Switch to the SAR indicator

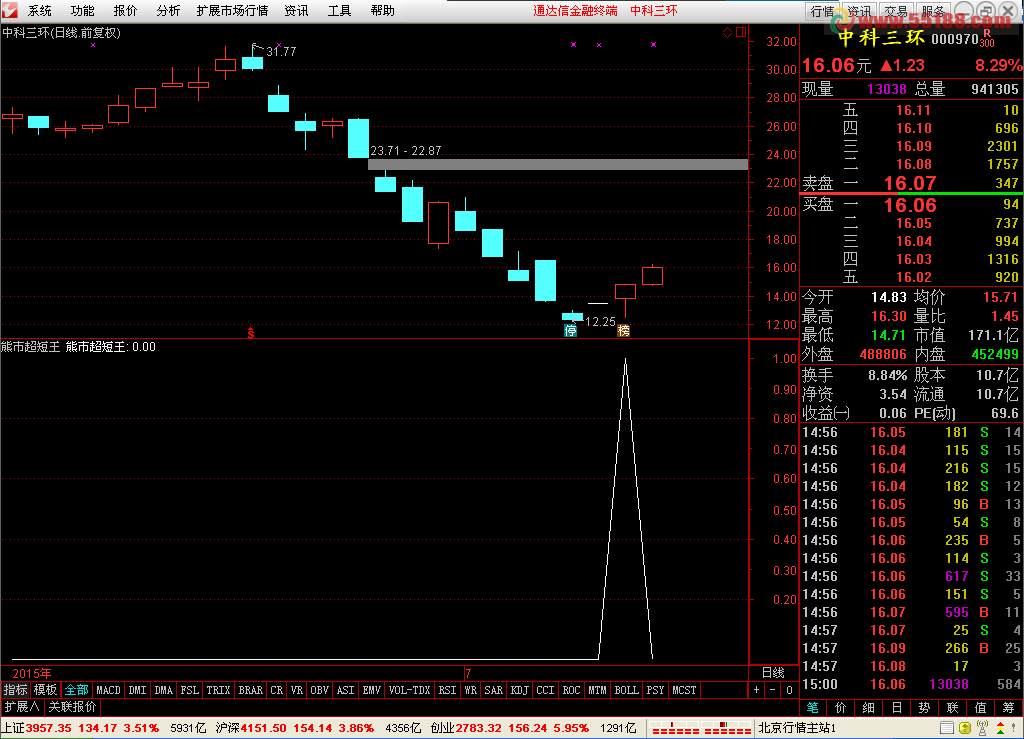(x=494, y=689)
